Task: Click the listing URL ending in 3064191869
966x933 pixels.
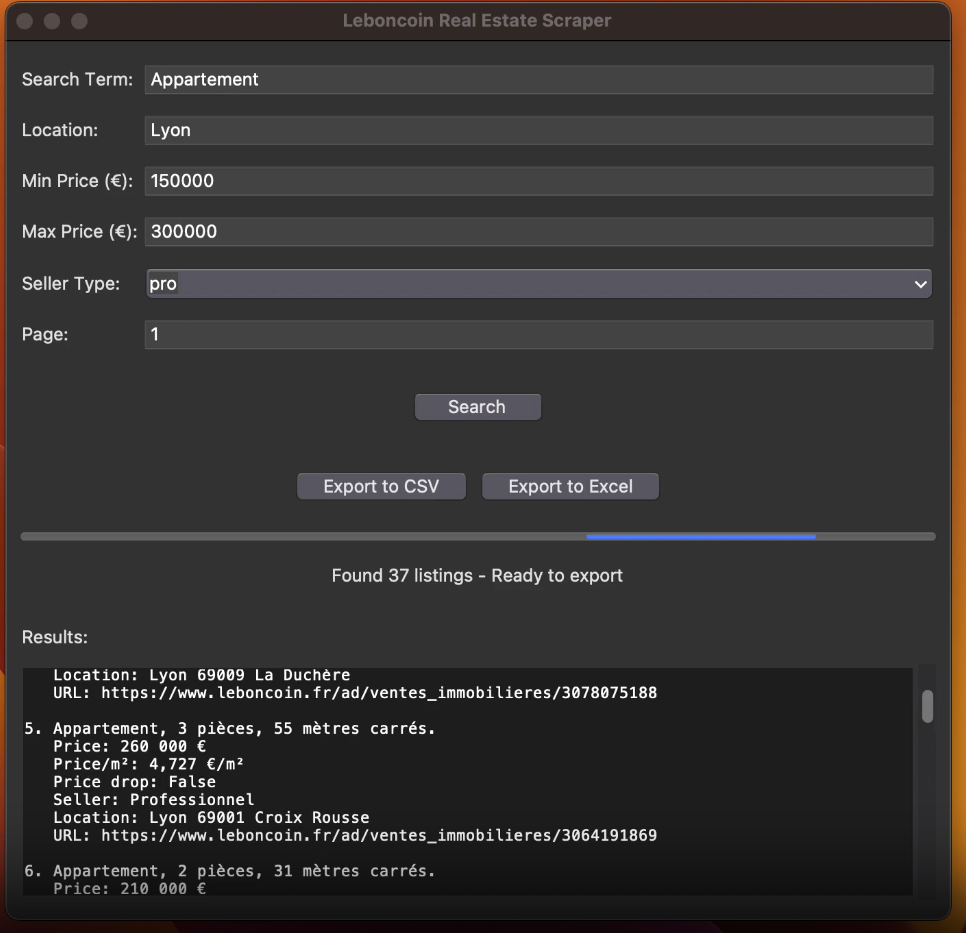Action: coord(378,835)
